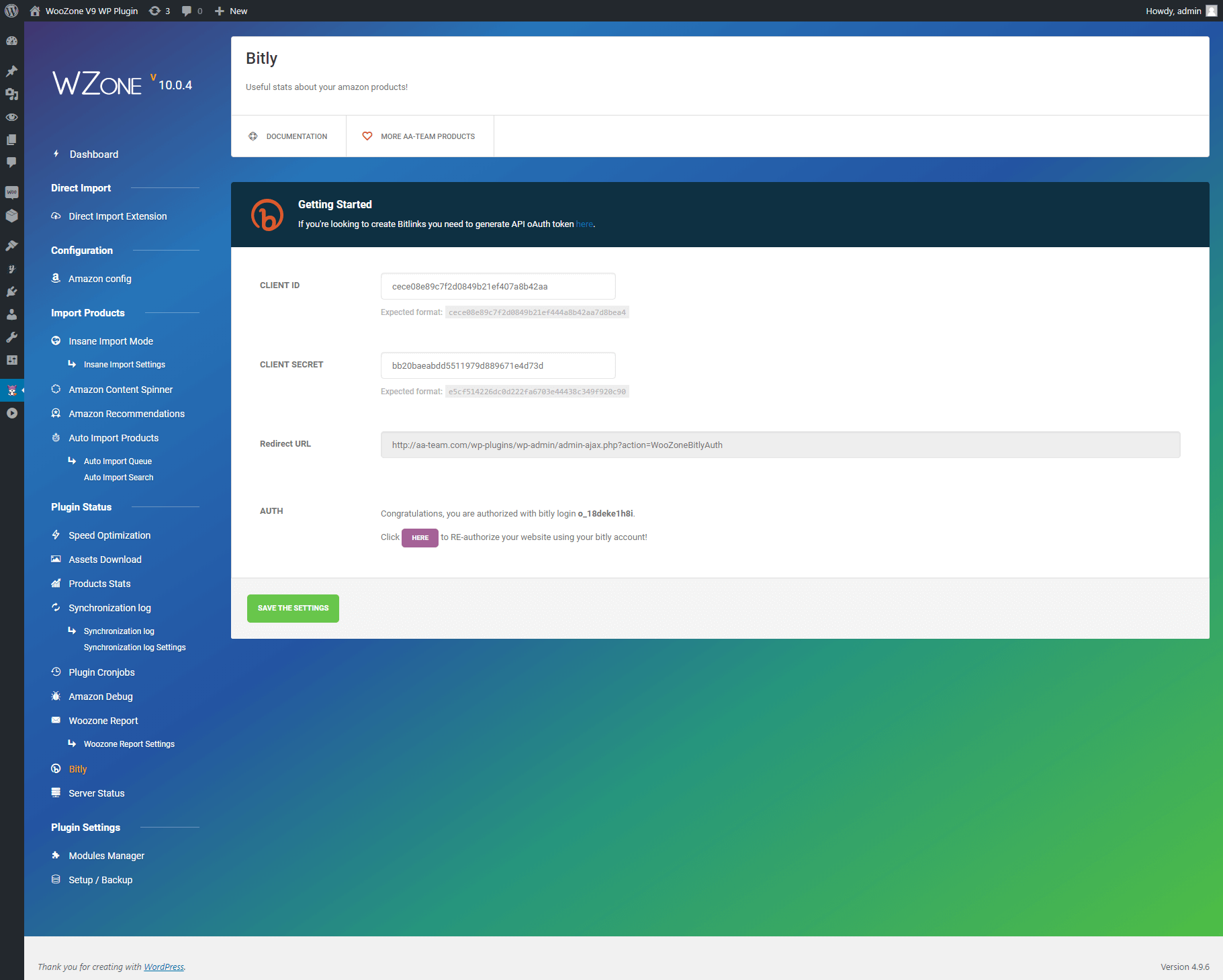
Task: Open Setup / Backup
Action: 100,880
